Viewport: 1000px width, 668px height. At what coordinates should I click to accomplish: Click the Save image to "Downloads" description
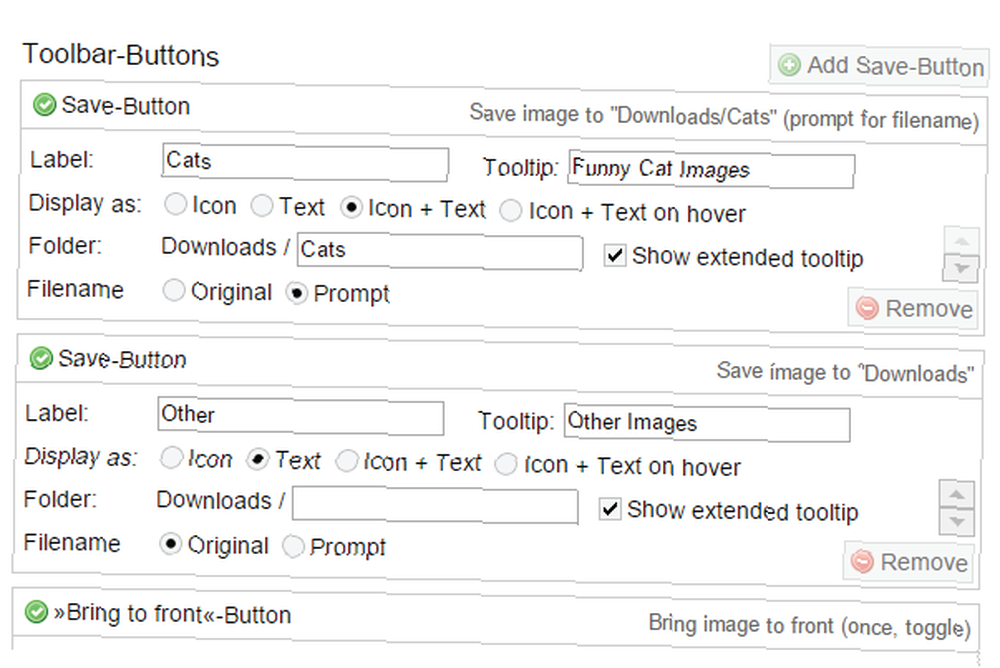(x=845, y=372)
